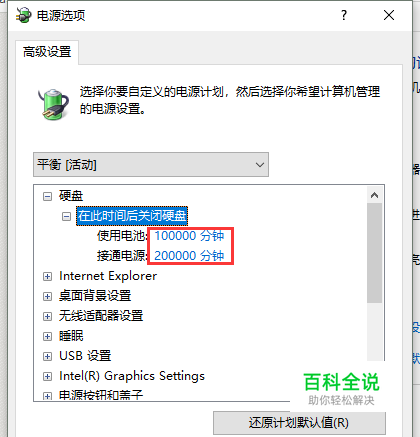Click the scrollbar up arrow in settings list
Viewport: 420px width, 437px height.
(375, 195)
